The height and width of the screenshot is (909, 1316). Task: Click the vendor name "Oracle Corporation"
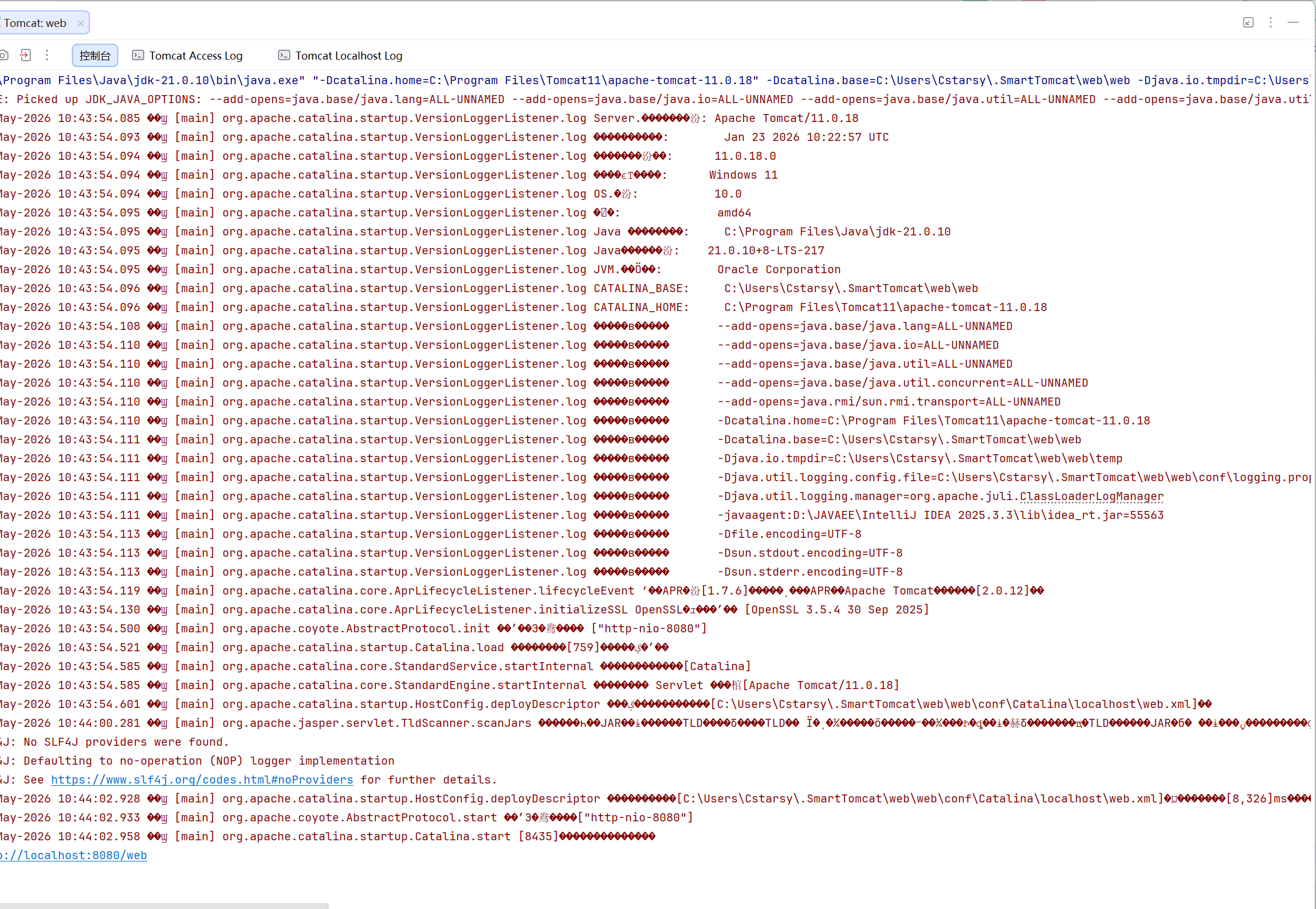pyautogui.click(x=779, y=269)
